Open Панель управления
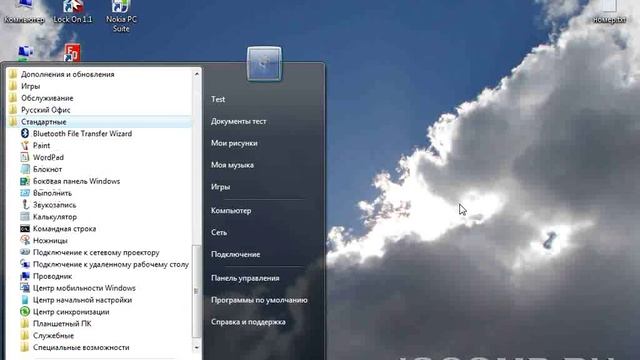 coord(245,278)
